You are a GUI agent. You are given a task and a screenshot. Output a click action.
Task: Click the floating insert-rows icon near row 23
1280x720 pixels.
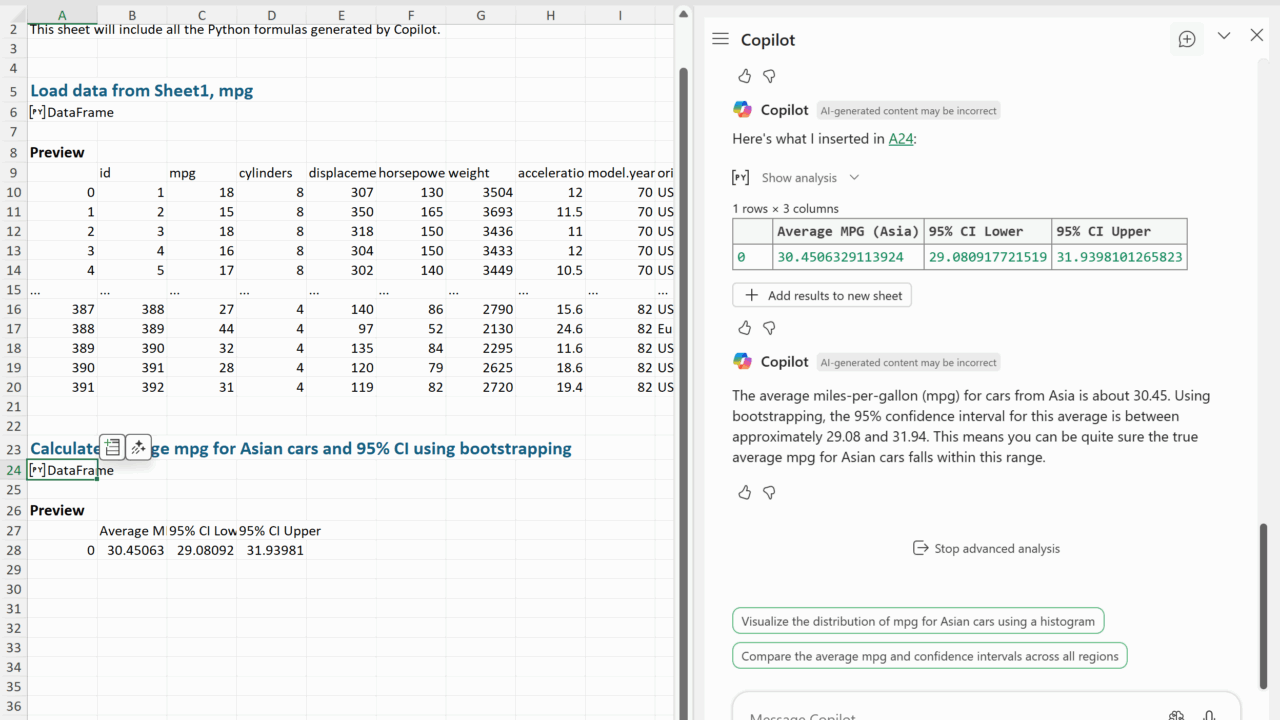113,448
